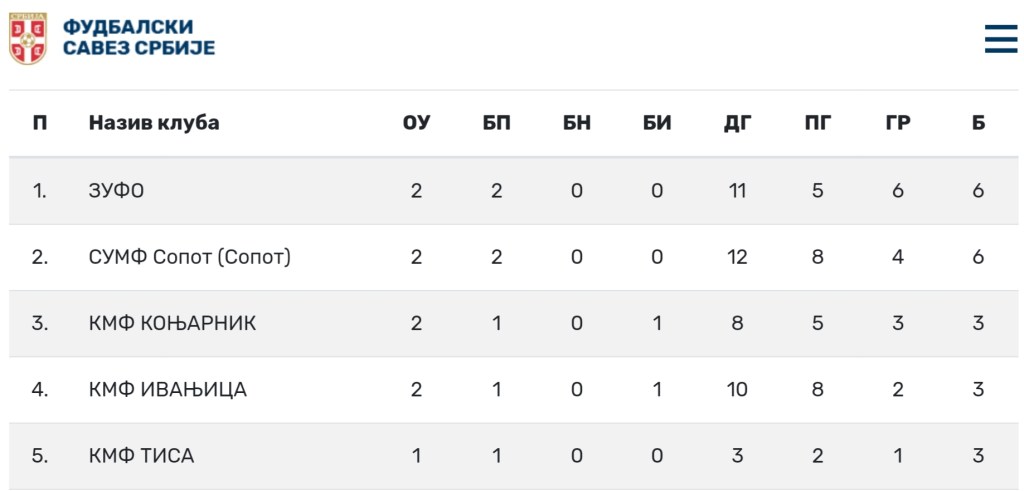This screenshot has height=491, width=1024.
Task: Select the КМФ ТИСА club name
Action: pos(141,456)
